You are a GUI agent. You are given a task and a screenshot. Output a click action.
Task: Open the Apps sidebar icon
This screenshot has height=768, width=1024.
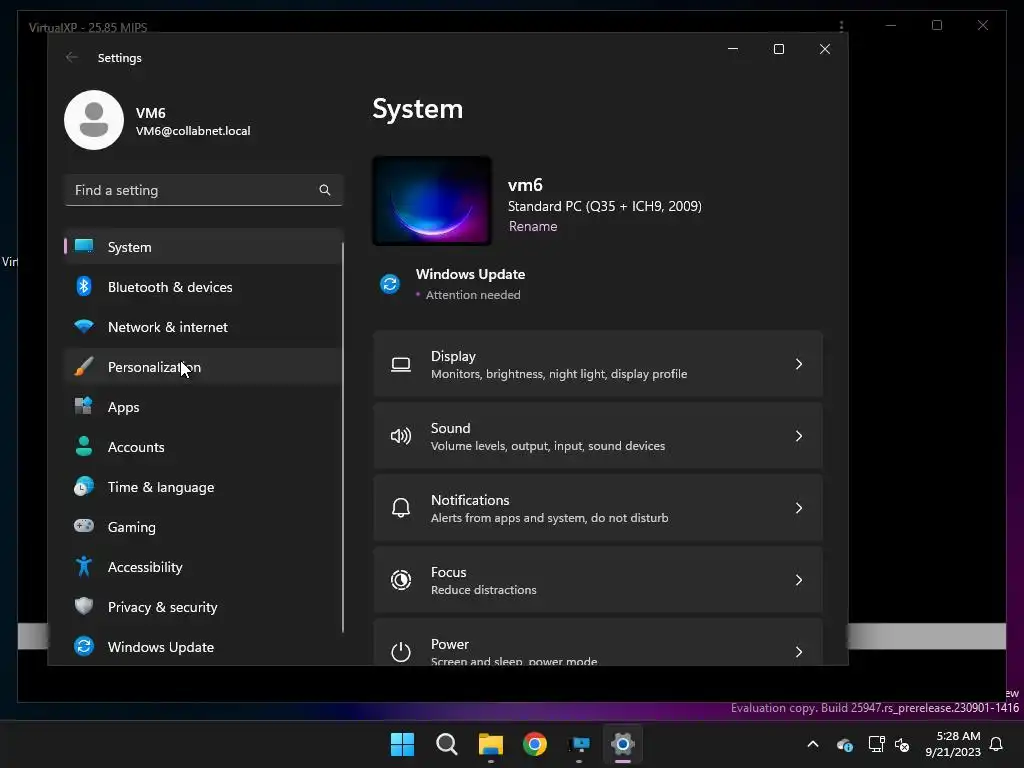pos(84,406)
